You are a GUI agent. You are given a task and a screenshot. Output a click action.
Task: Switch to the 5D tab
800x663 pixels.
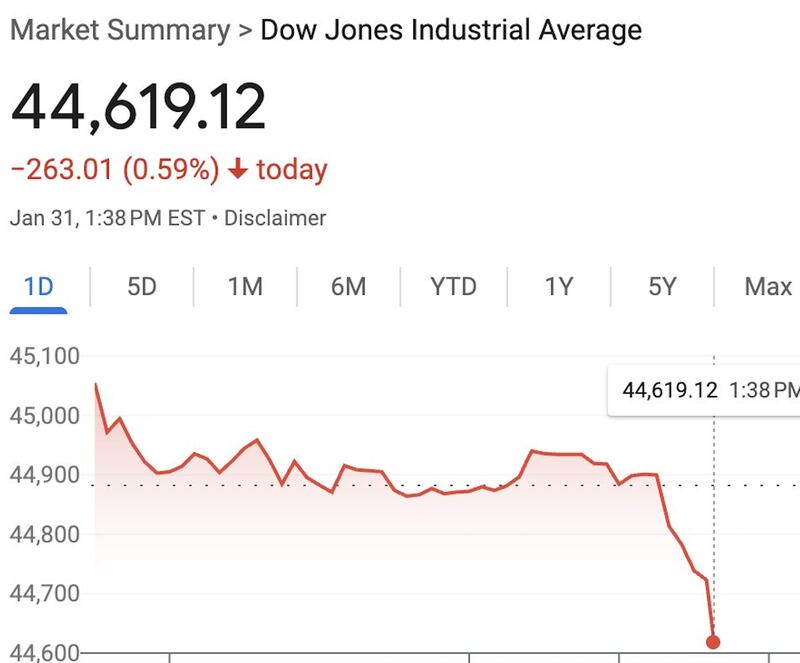coord(142,287)
